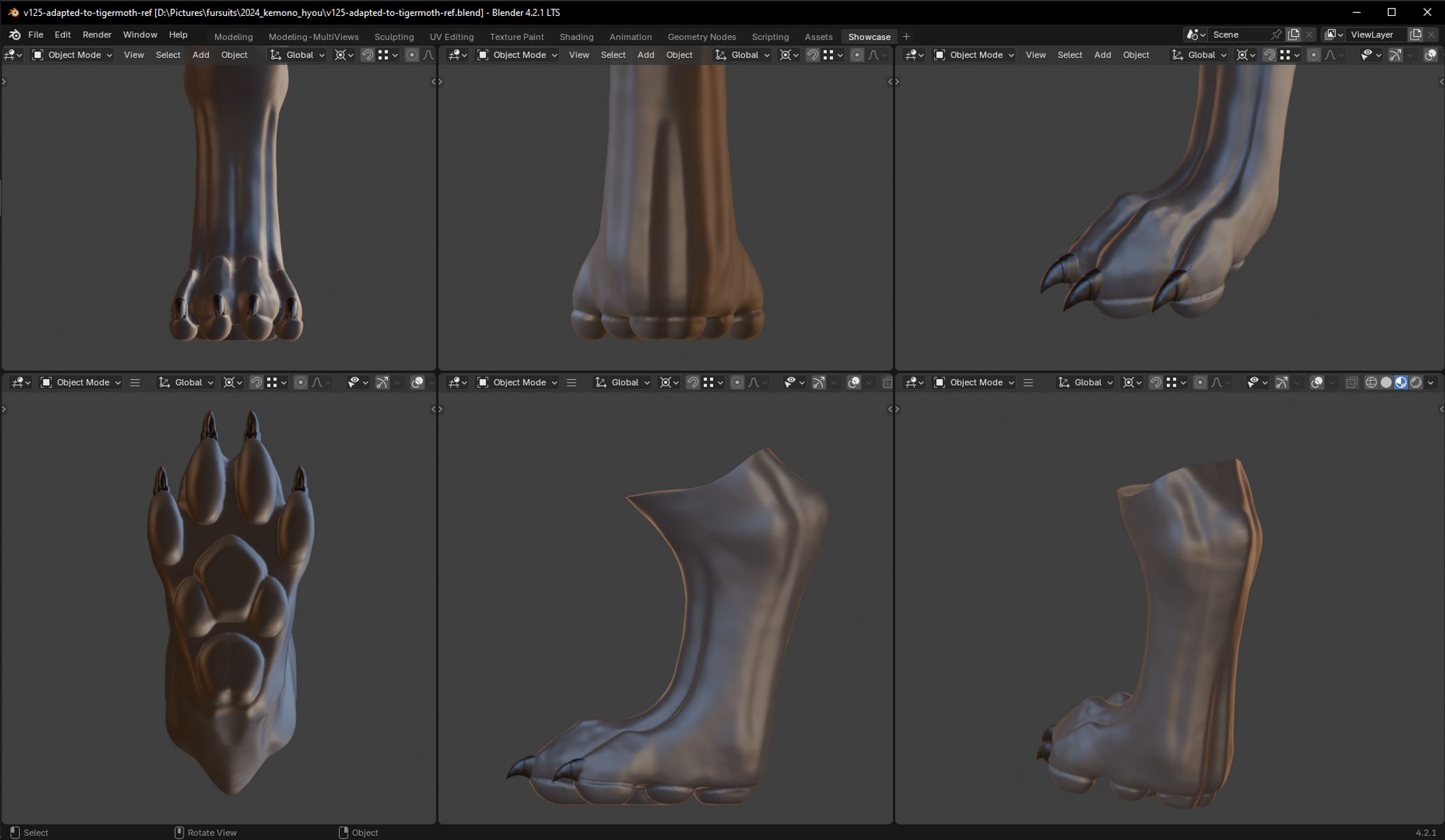This screenshot has width=1445, height=840.
Task: Toggle overlays in side profile viewport
Action: tap(853, 383)
